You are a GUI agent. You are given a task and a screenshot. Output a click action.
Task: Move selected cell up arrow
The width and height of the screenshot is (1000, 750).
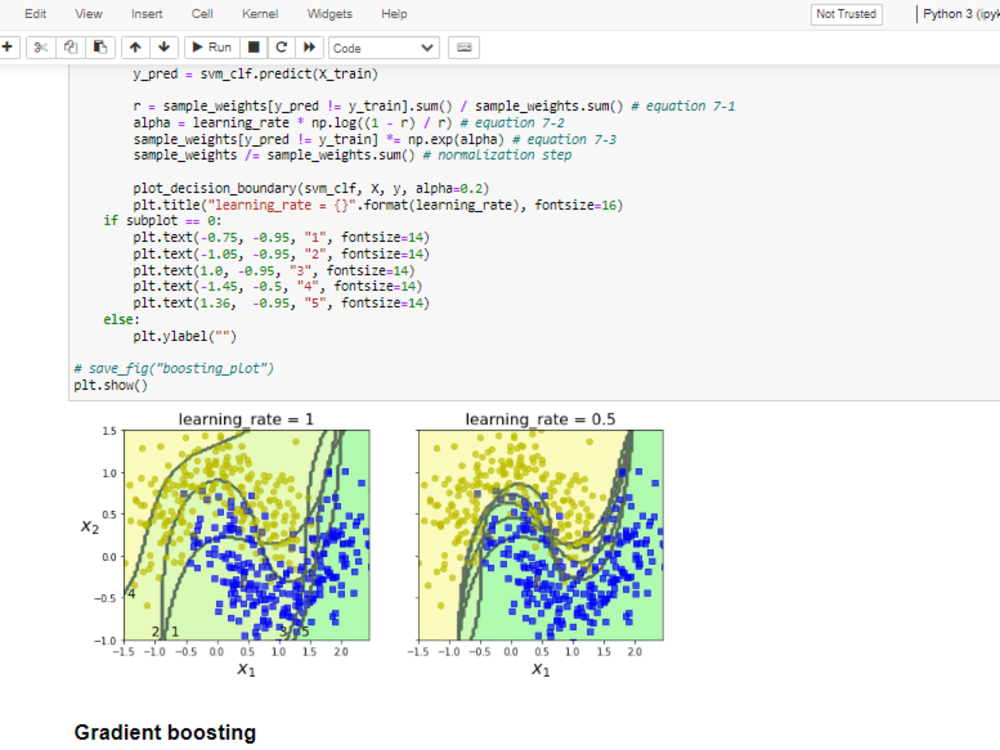point(135,47)
